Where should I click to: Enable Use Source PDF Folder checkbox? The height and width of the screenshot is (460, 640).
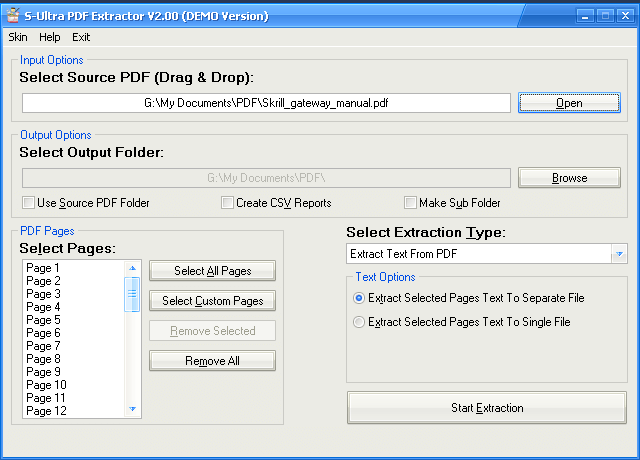[x=29, y=203]
